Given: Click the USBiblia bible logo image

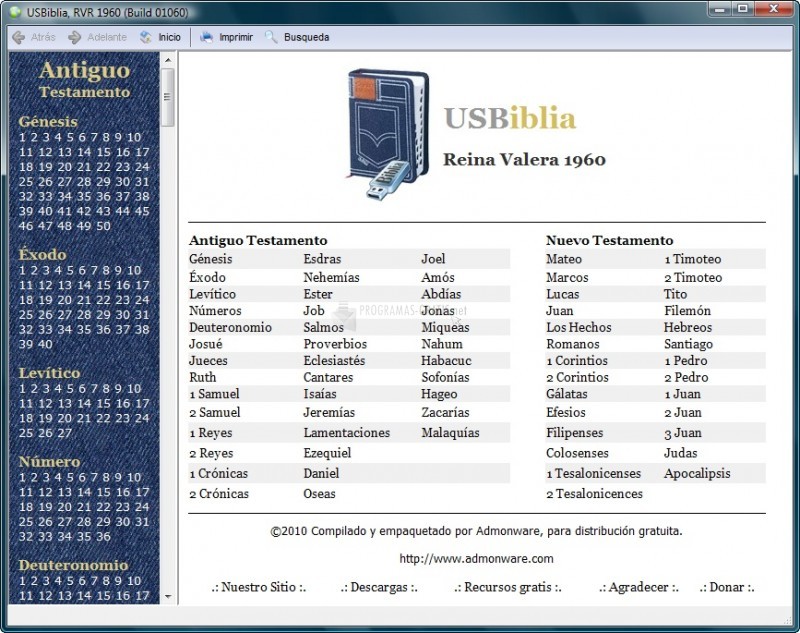Looking at the screenshot, I should [x=388, y=134].
